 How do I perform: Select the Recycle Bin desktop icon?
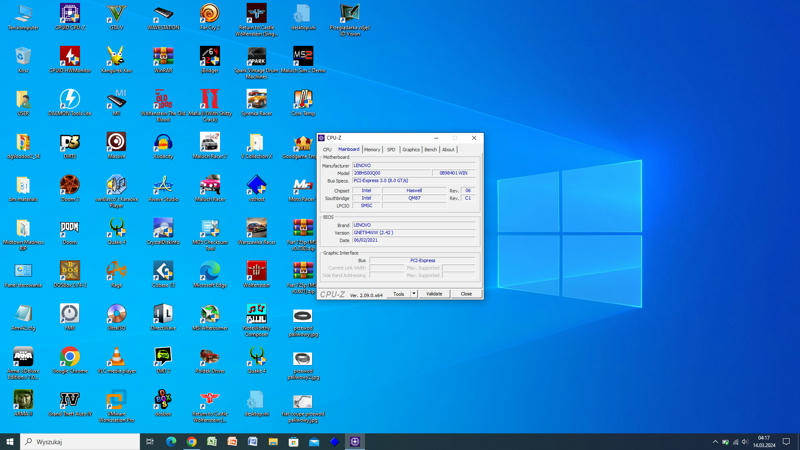tap(23, 60)
